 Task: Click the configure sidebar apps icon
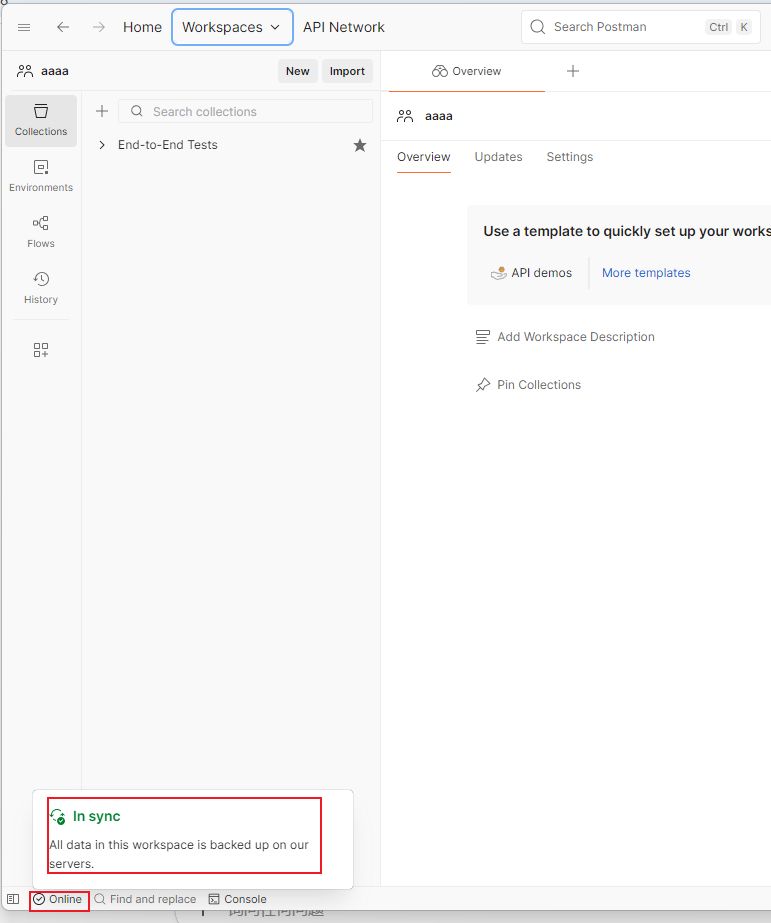point(41,350)
